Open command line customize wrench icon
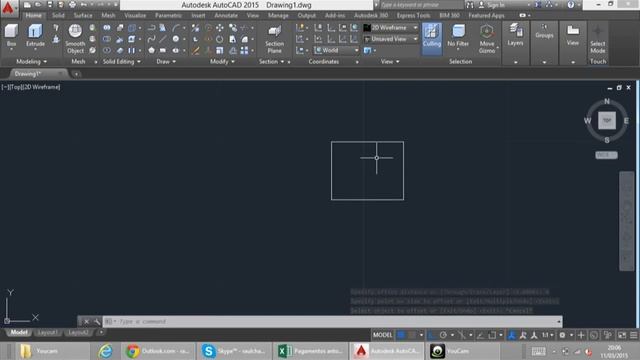 pyautogui.click(x=97, y=322)
